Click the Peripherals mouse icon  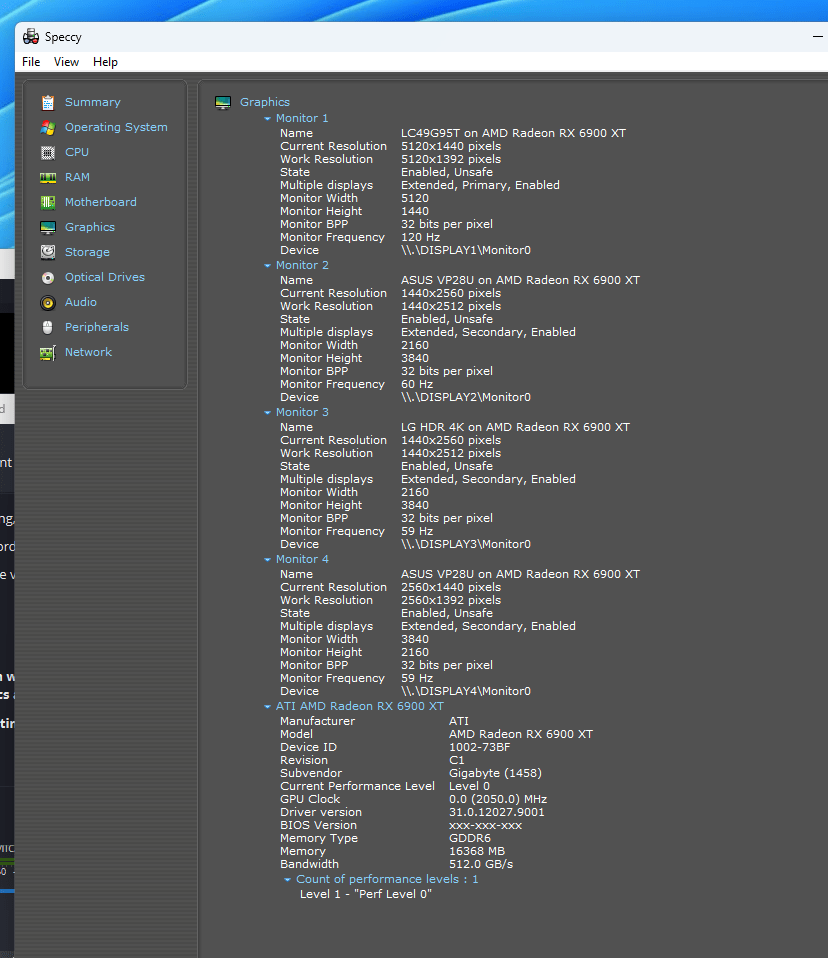click(x=48, y=327)
